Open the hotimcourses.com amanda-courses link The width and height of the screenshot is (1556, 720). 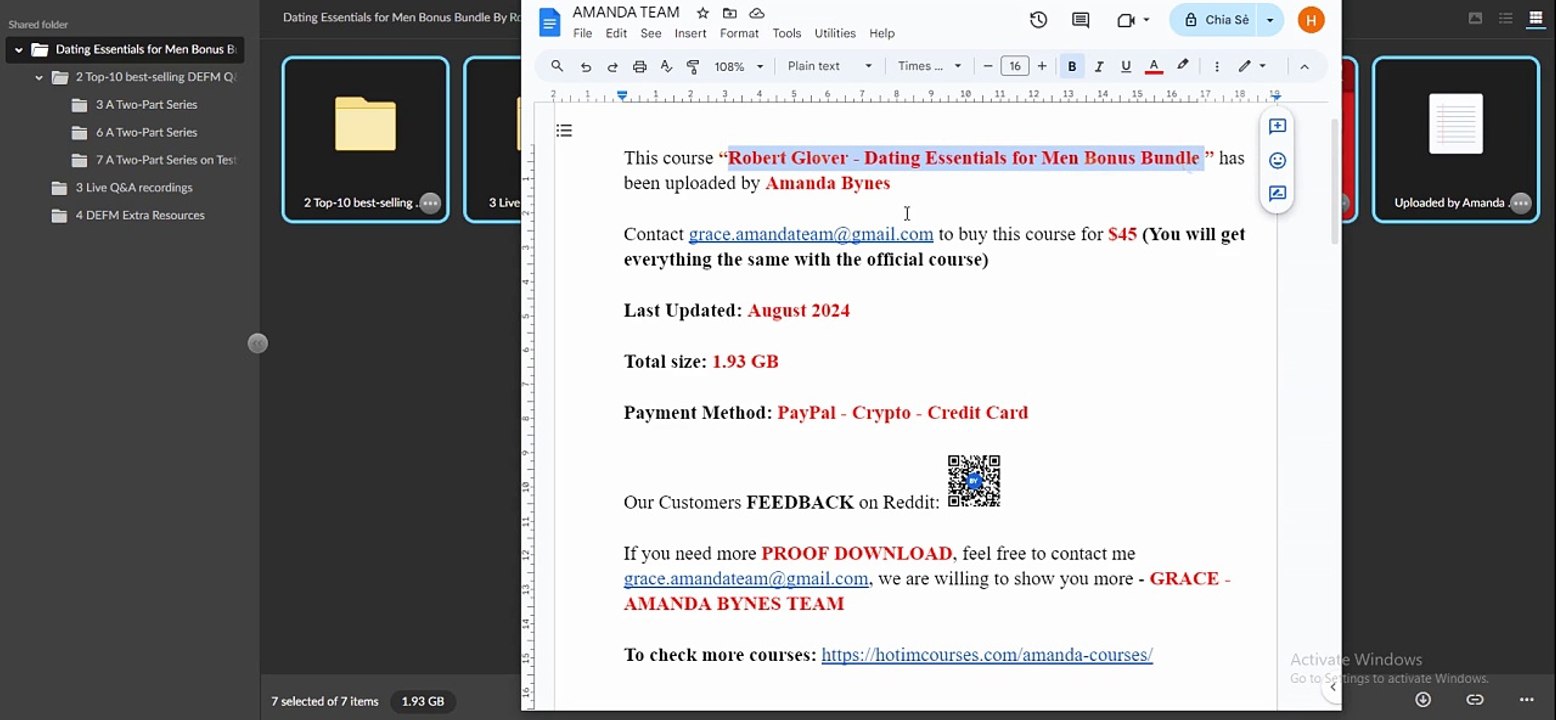986,655
